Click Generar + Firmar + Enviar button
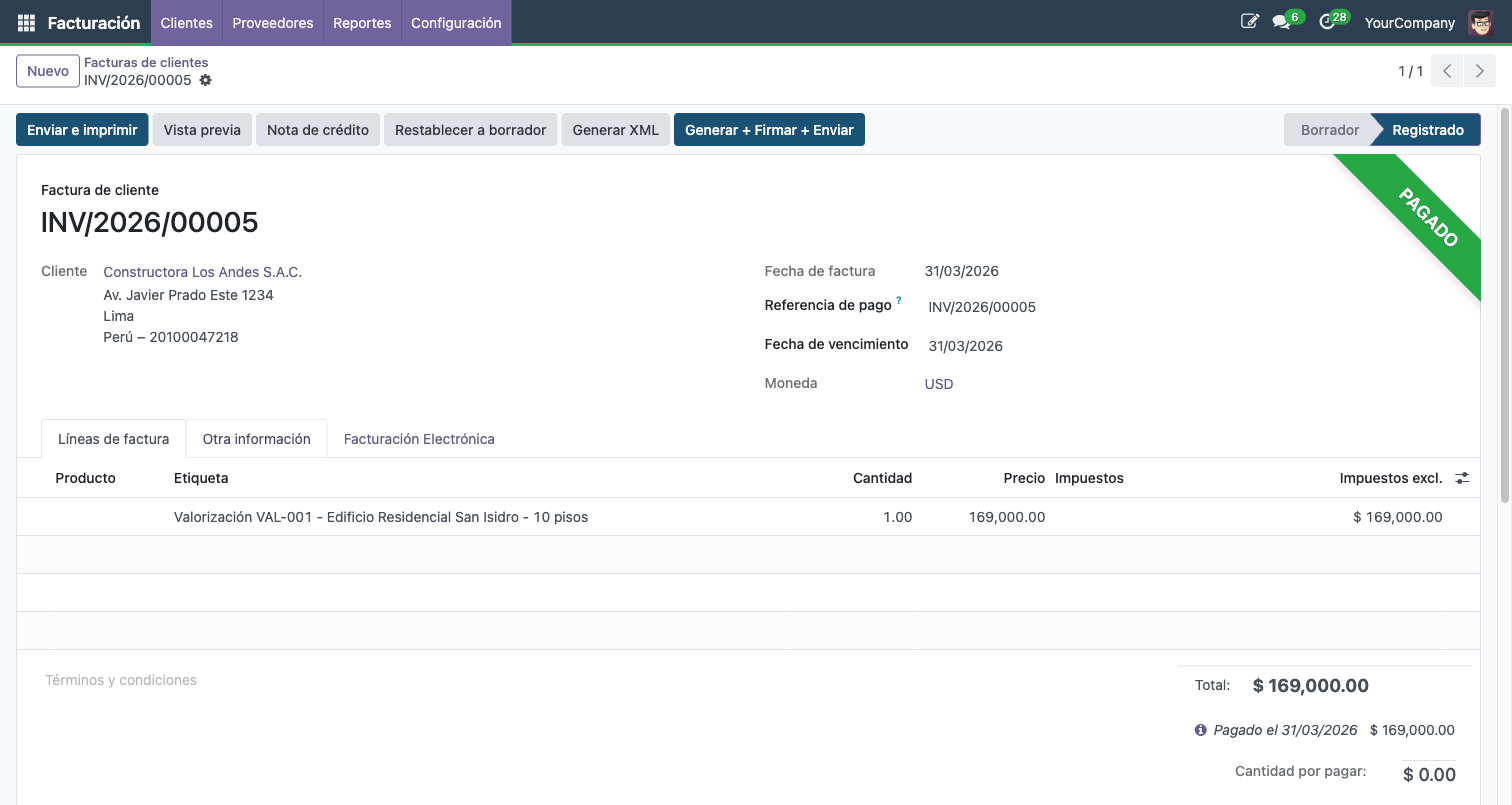 (769, 129)
